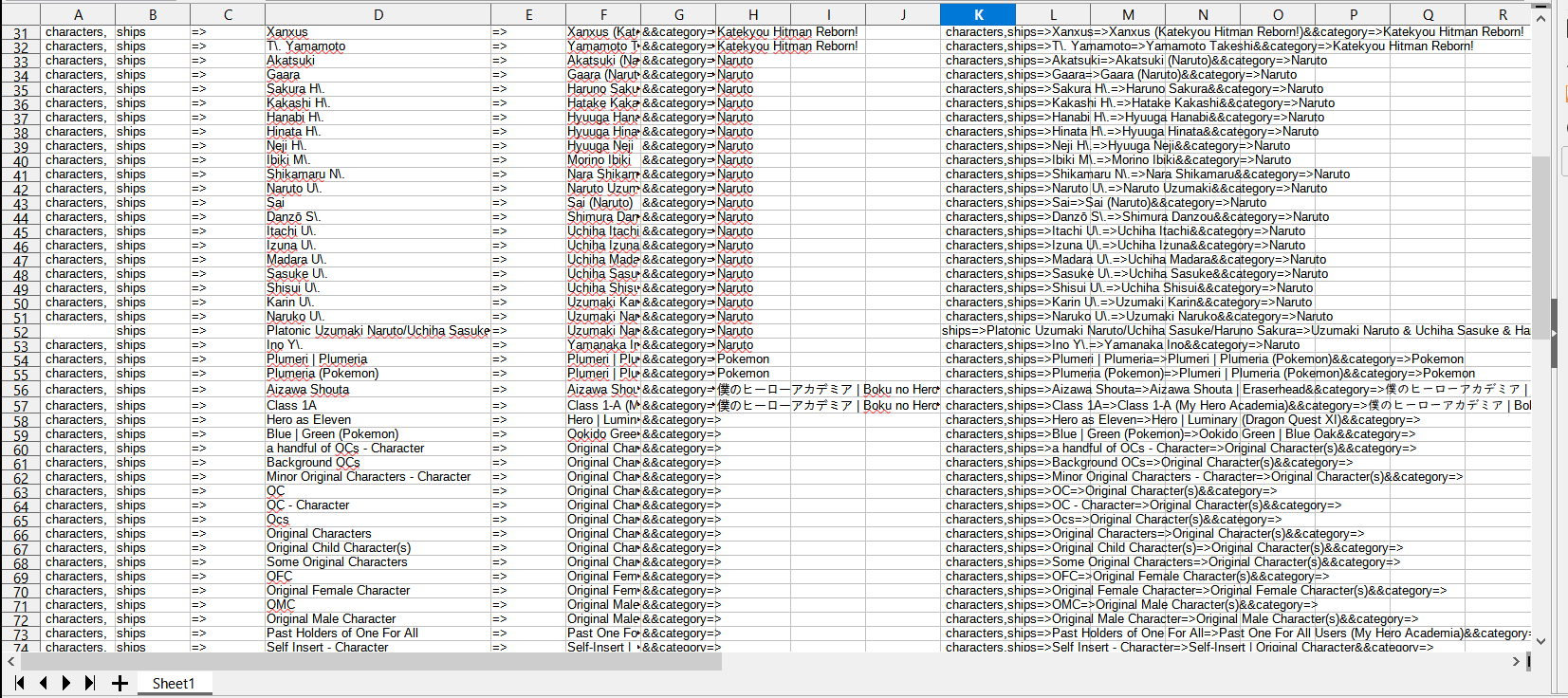Select column I by its header

pyautogui.click(x=828, y=14)
